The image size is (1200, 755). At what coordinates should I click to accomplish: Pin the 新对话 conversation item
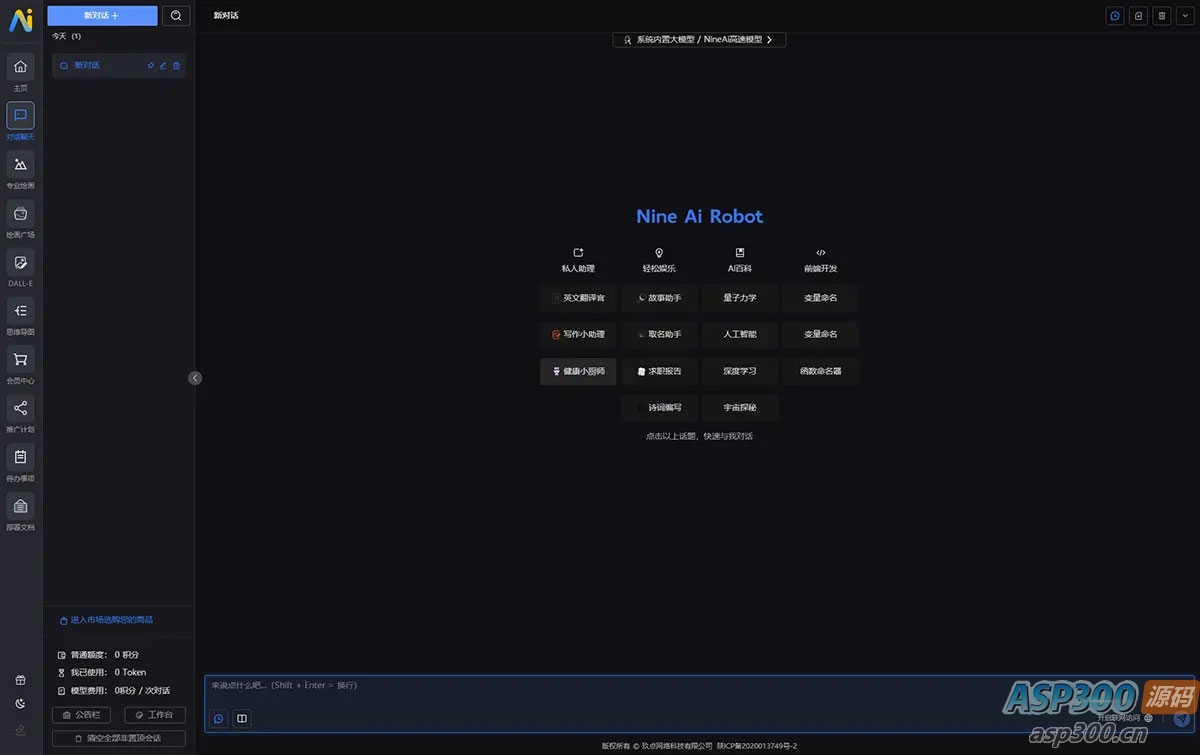[151, 66]
